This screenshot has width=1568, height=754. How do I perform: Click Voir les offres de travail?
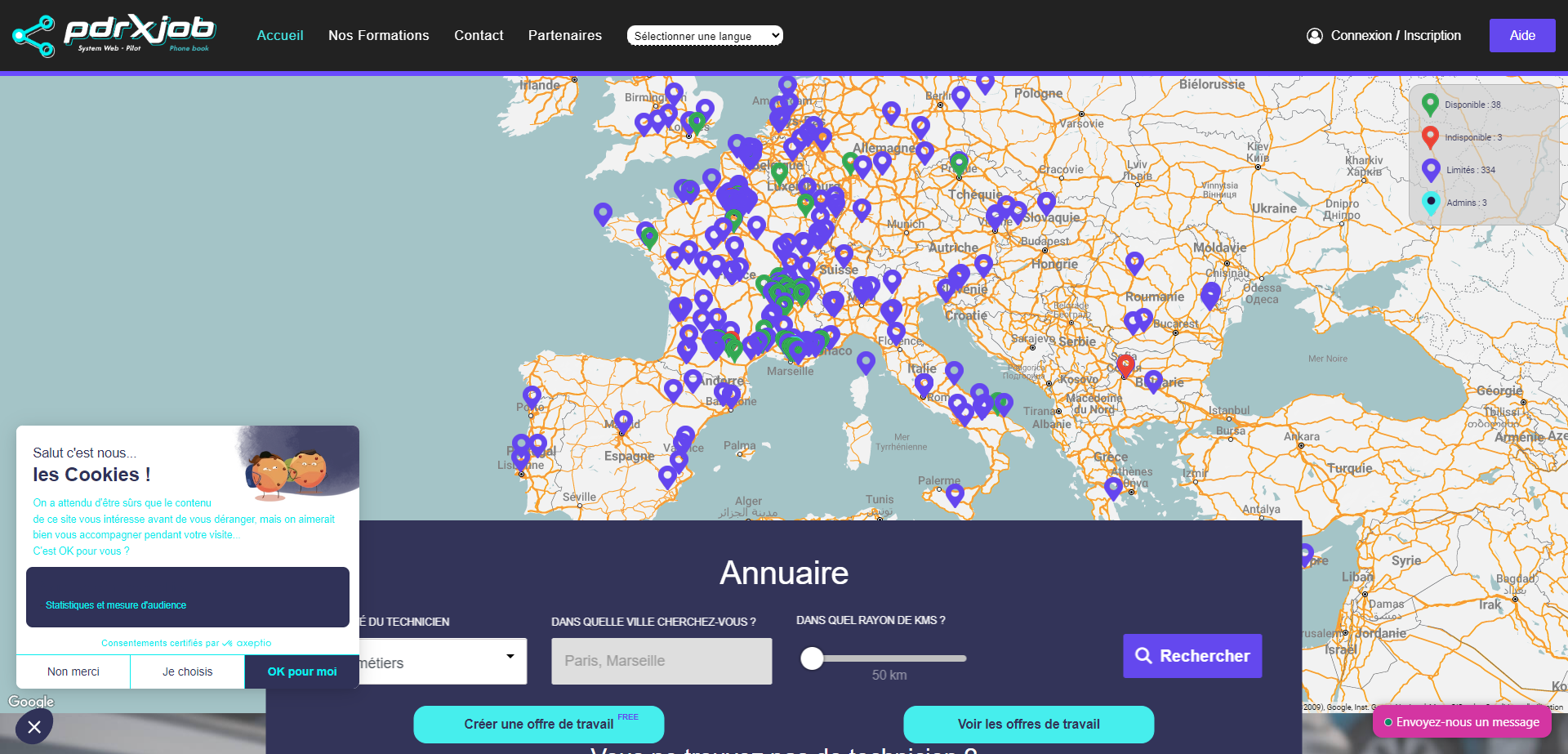[x=1028, y=725]
